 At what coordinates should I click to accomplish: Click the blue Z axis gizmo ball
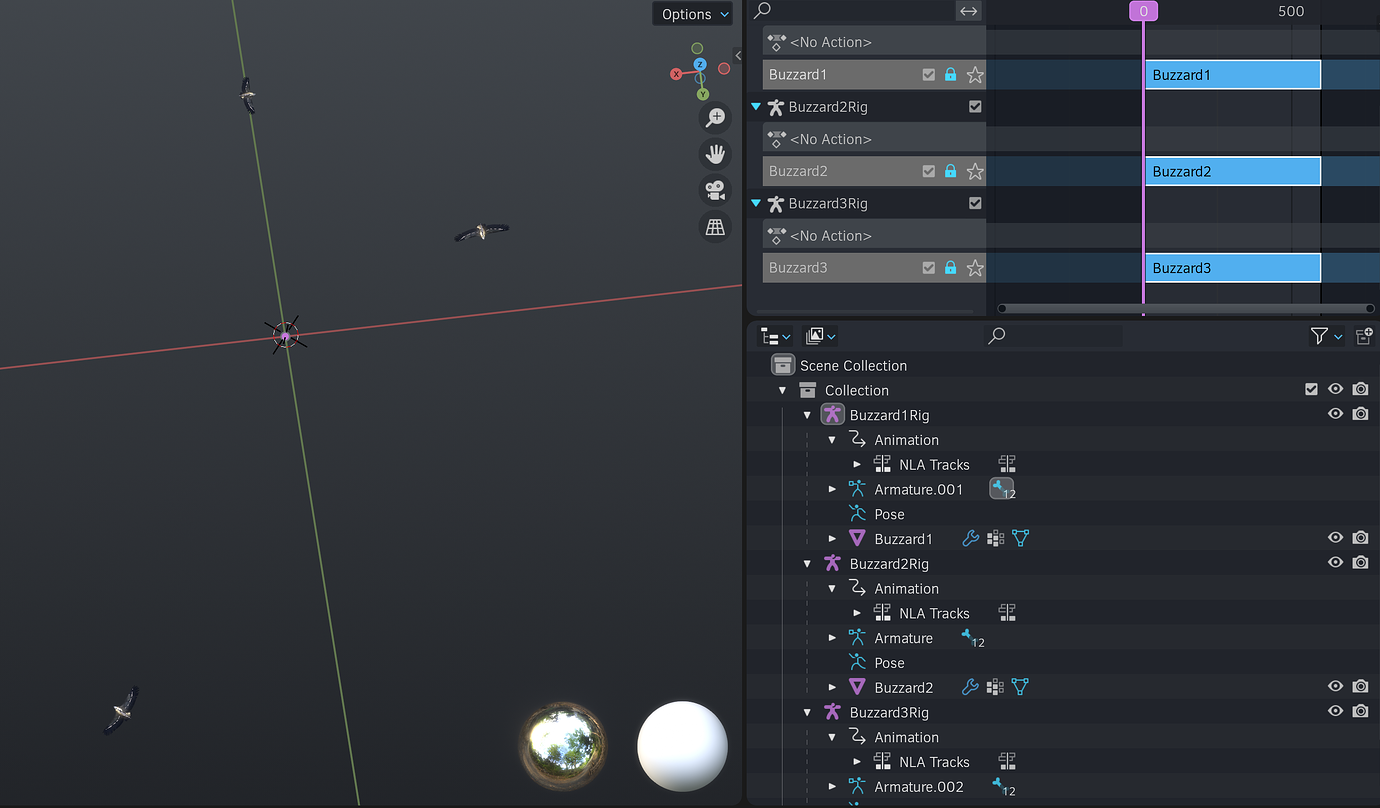pyautogui.click(x=700, y=64)
